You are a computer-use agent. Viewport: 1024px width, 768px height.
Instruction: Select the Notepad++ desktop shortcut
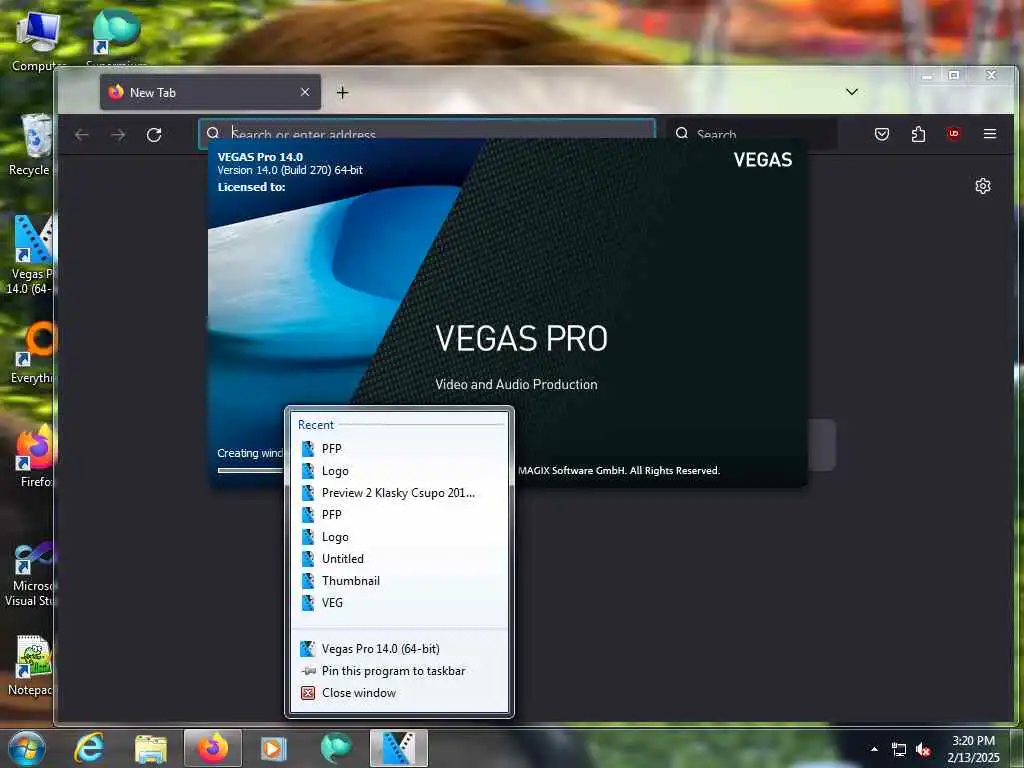(x=29, y=665)
